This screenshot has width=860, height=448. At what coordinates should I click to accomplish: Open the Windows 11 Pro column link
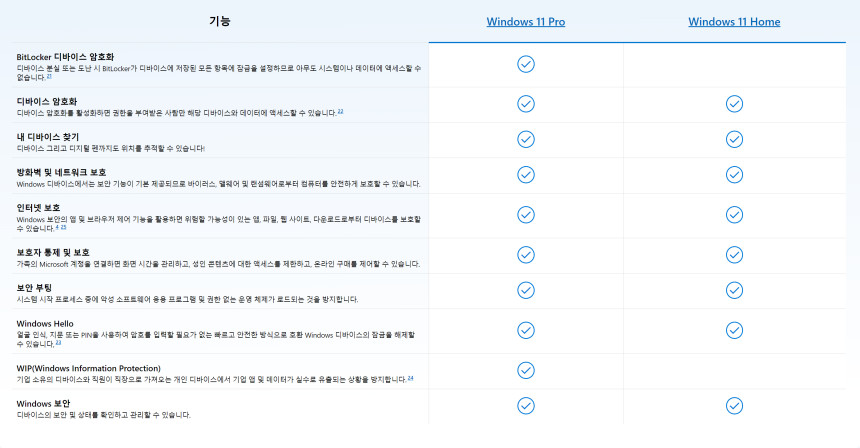pos(525,22)
